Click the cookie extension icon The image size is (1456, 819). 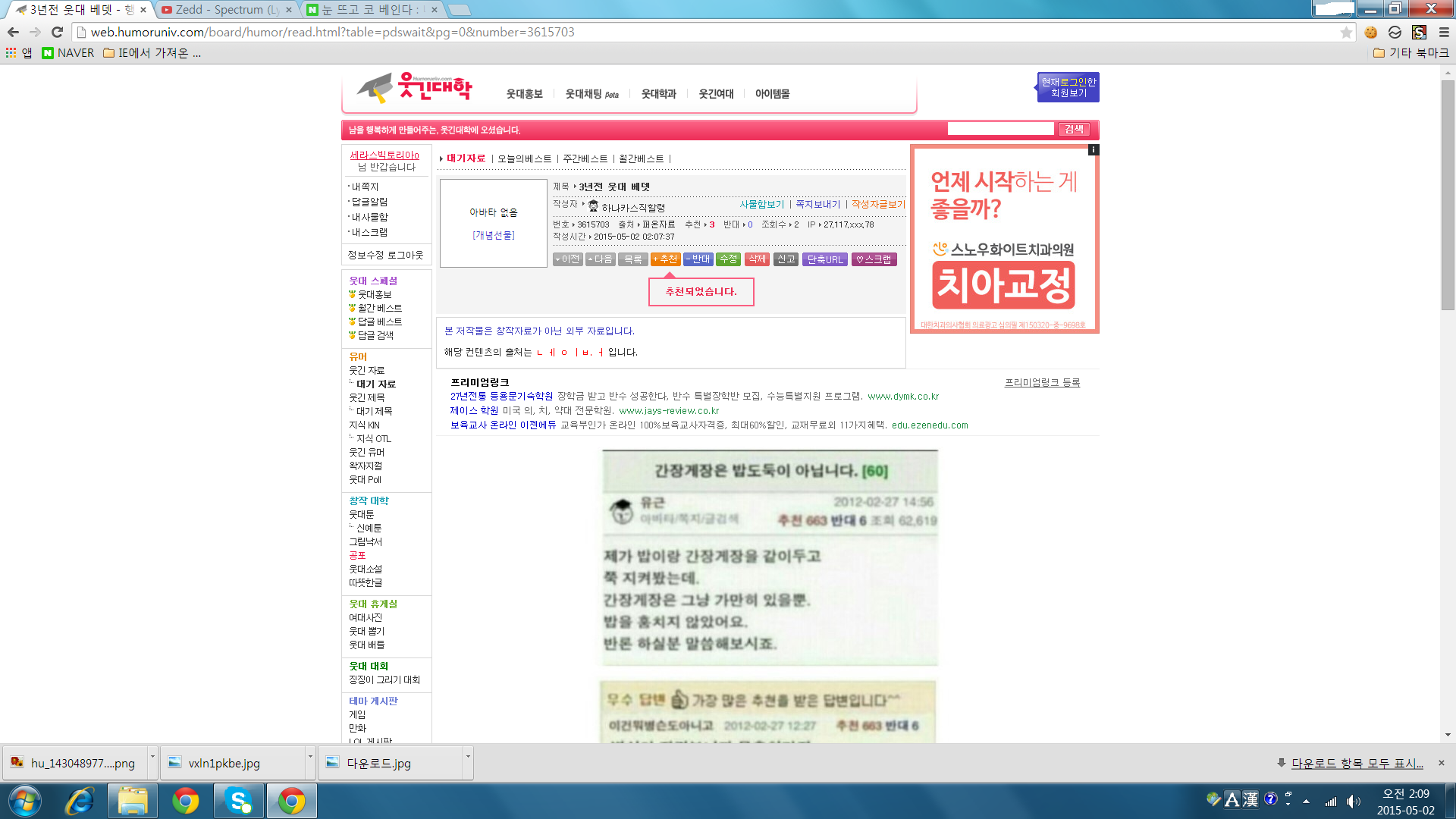1370,32
